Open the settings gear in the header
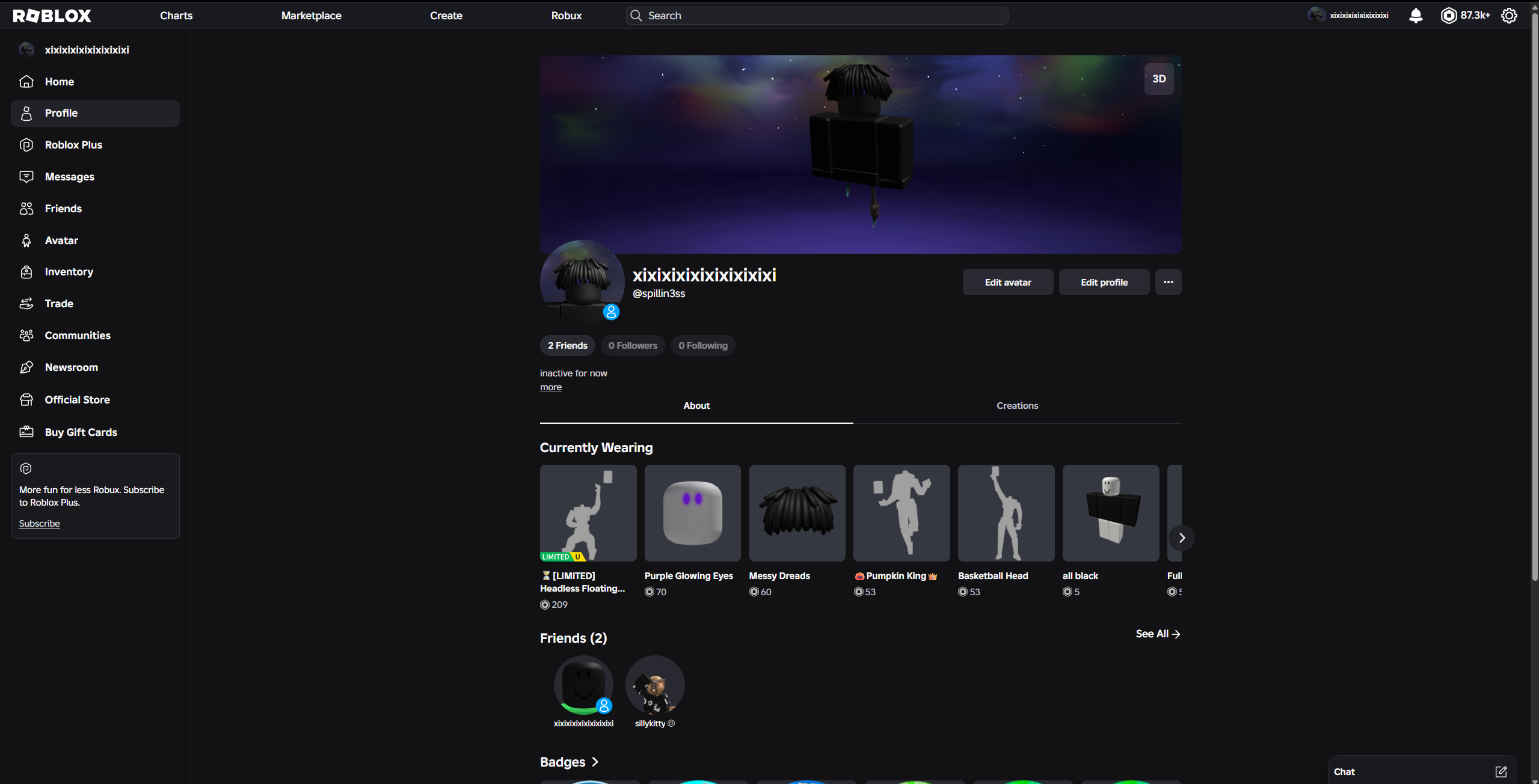1539x784 pixels. click(1509, 16)
